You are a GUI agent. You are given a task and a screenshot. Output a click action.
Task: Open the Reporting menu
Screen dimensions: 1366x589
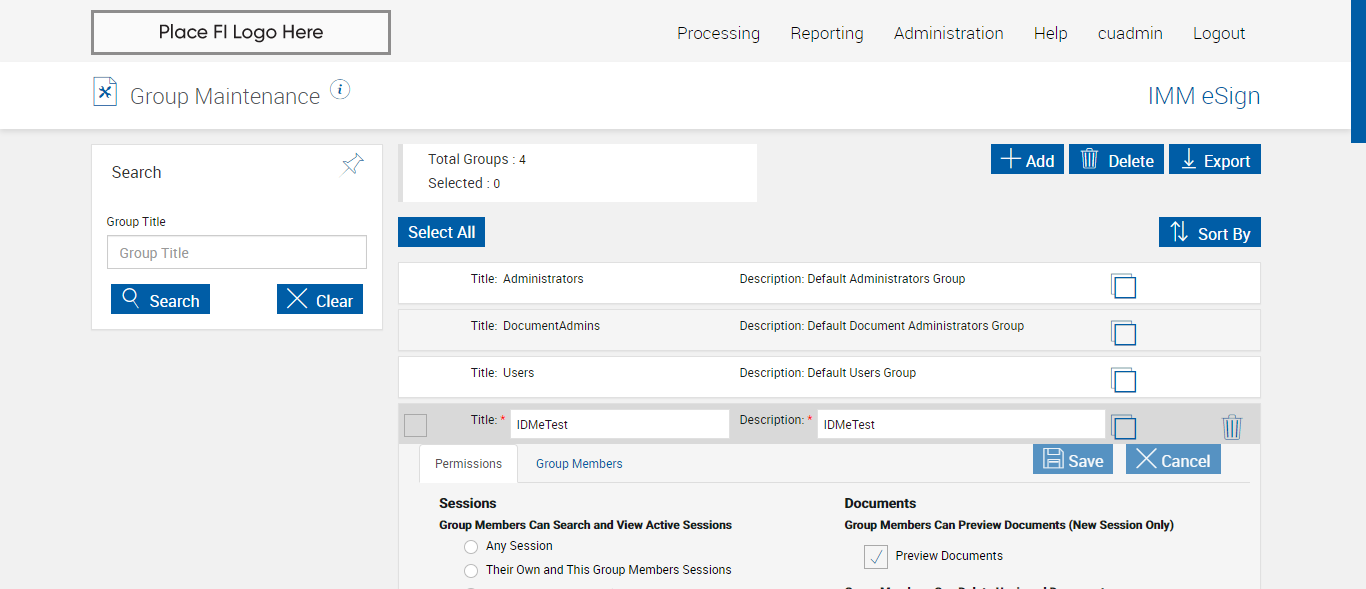click(x=826, y=33)
